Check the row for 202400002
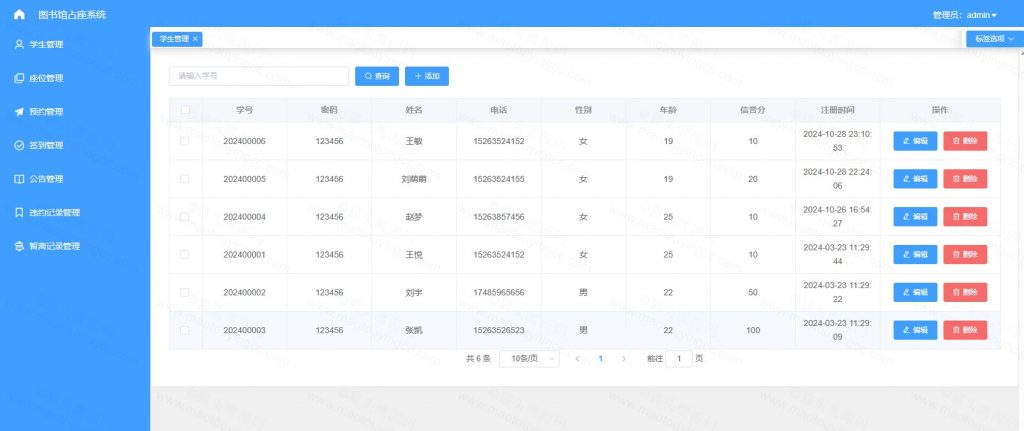Image resolution: width=1024 pixels, height=431 pixels. pos(185,293)
